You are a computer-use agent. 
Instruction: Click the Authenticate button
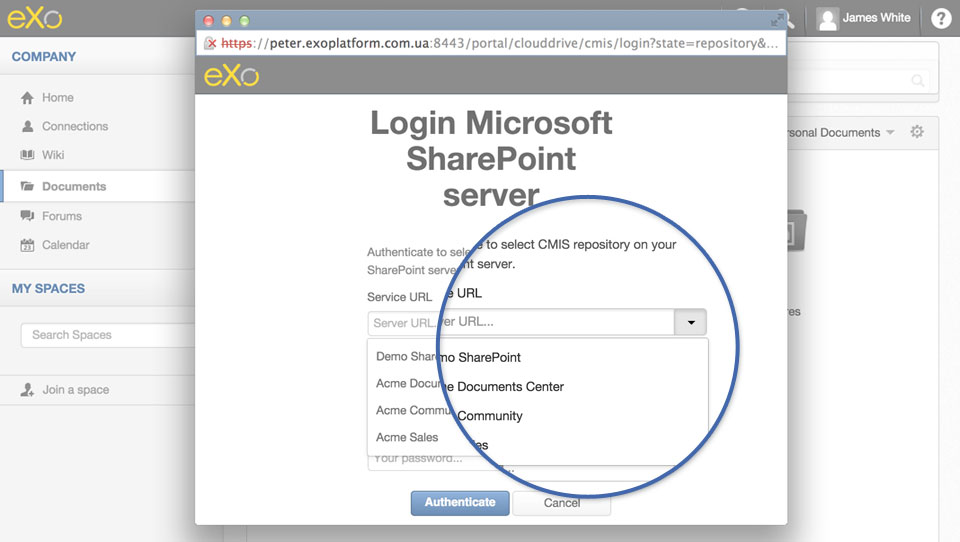460,503
